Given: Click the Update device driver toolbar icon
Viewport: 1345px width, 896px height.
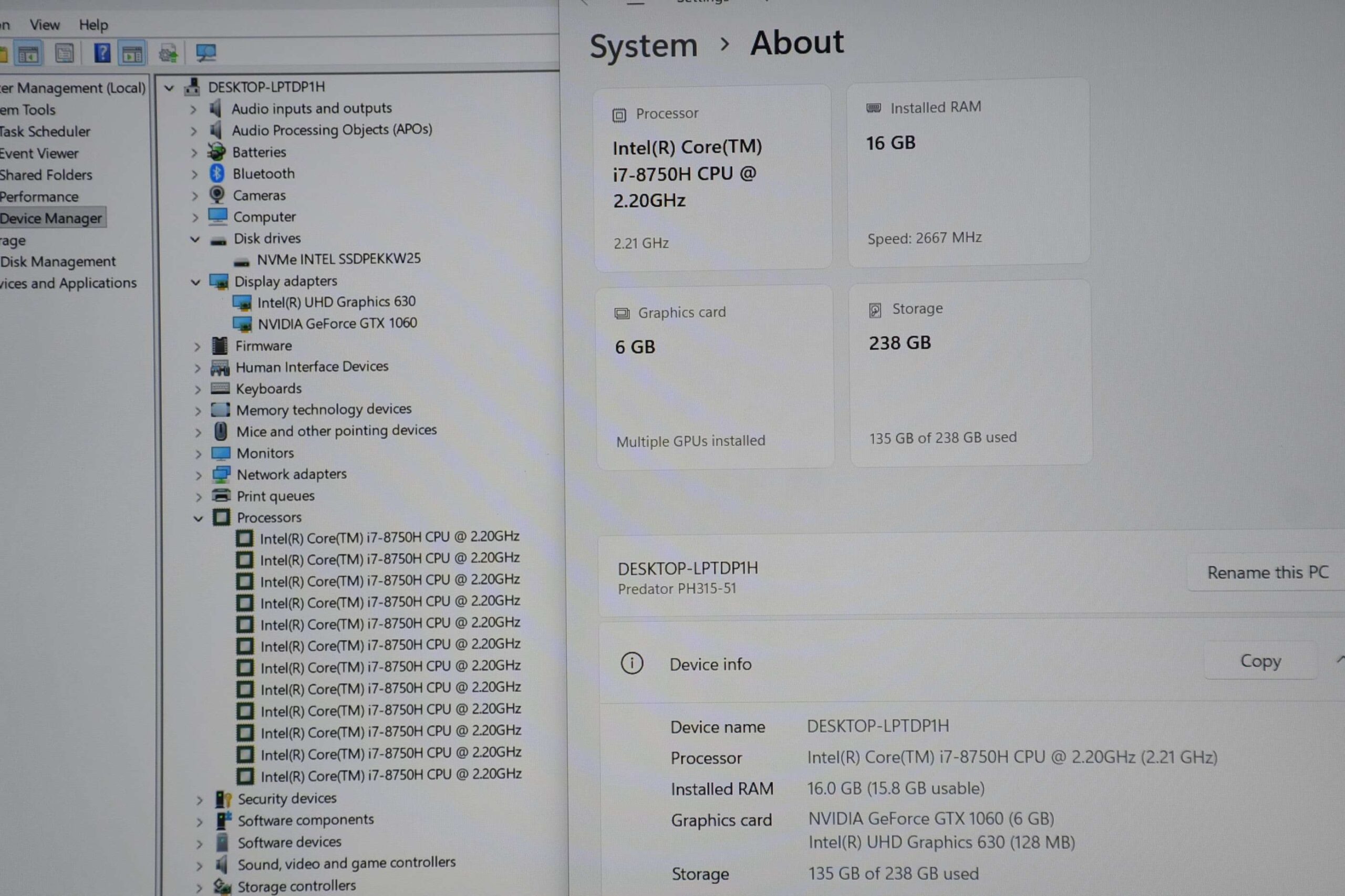Looking at the screenshot, I should click(168, 54).
